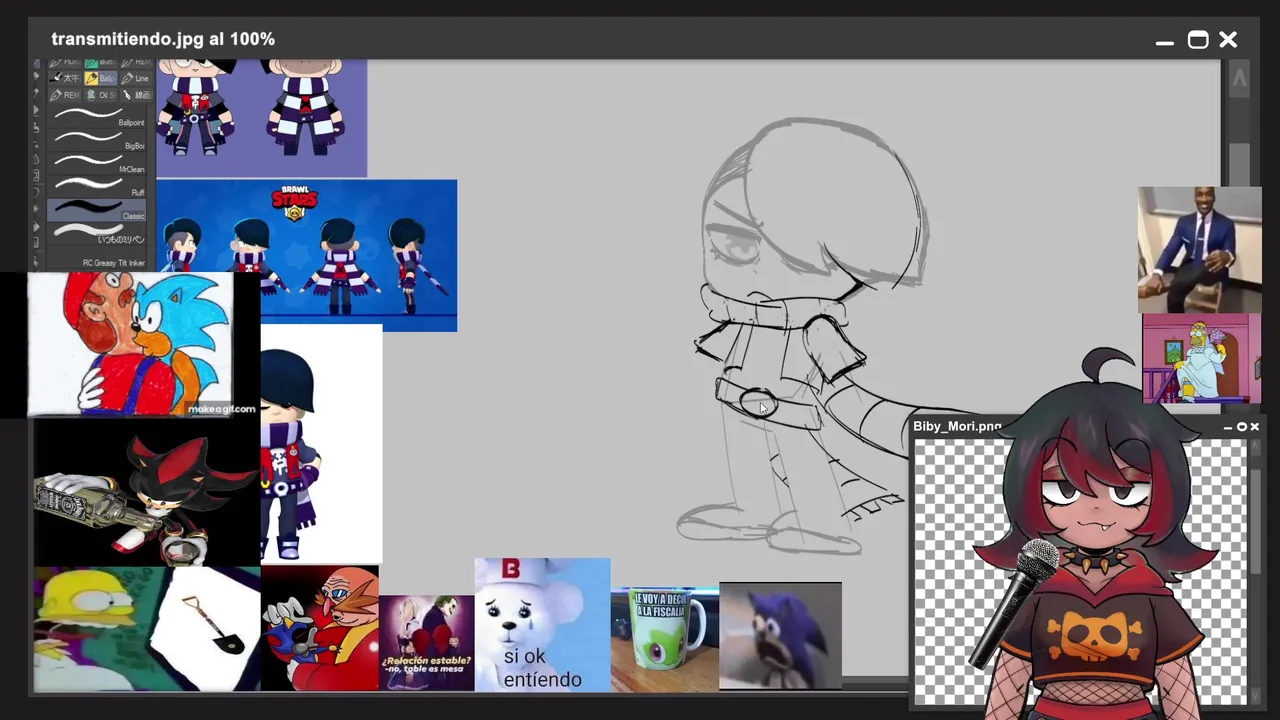The width and height of the screenshot is (1280, 720).
Task: Open the REM sub tool group beside Oil
Action: click(66, 95)
